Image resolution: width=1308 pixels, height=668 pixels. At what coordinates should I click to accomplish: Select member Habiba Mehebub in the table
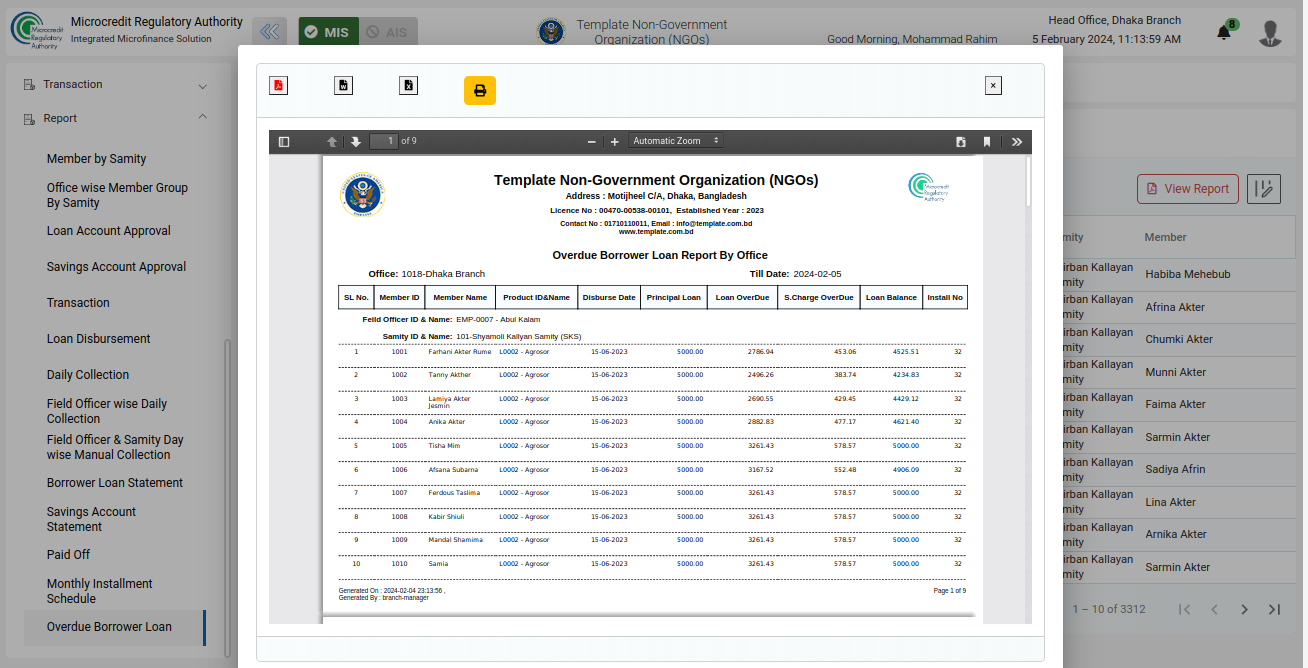point(1188,275)
